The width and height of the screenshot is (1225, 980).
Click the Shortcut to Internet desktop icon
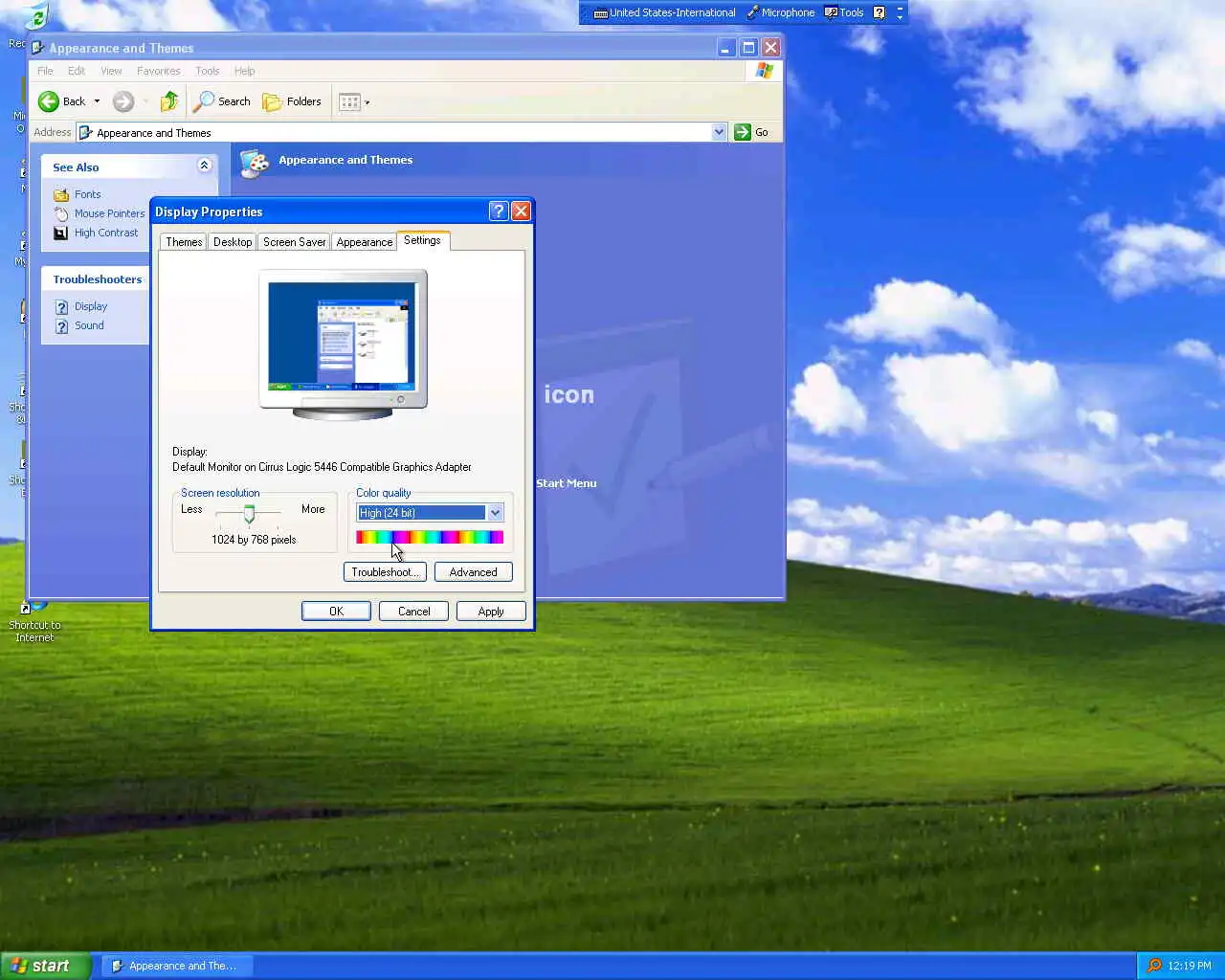pyautogui.click(x=34, y=622)
